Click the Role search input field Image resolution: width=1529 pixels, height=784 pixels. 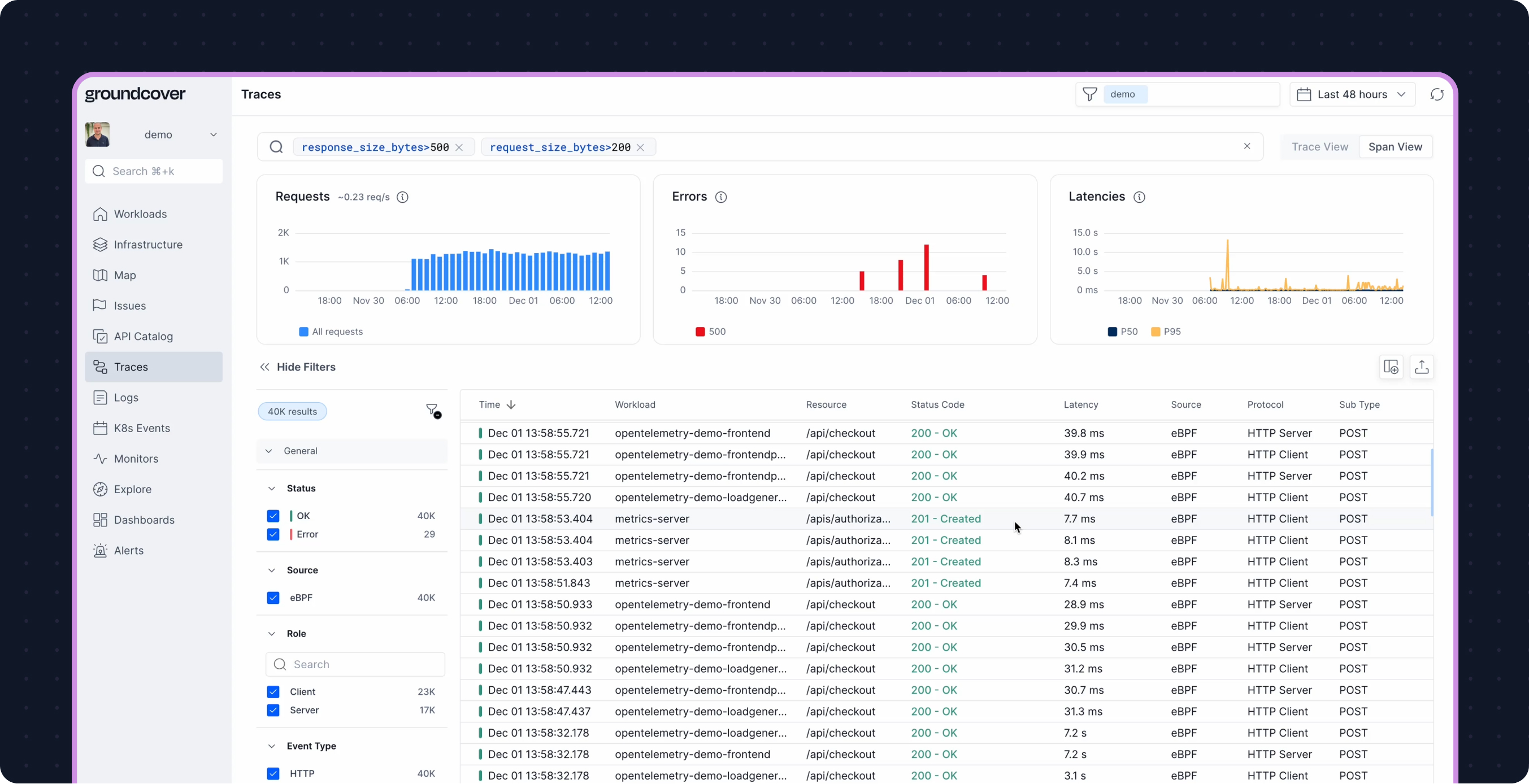[355, 664]
